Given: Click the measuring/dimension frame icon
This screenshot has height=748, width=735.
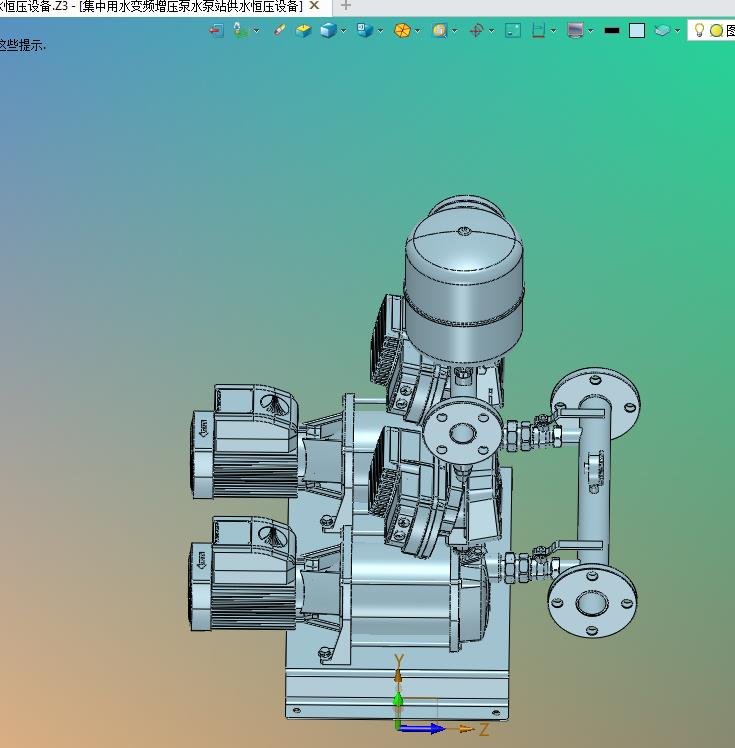Looking at the screenshot, I should [538, 31].
